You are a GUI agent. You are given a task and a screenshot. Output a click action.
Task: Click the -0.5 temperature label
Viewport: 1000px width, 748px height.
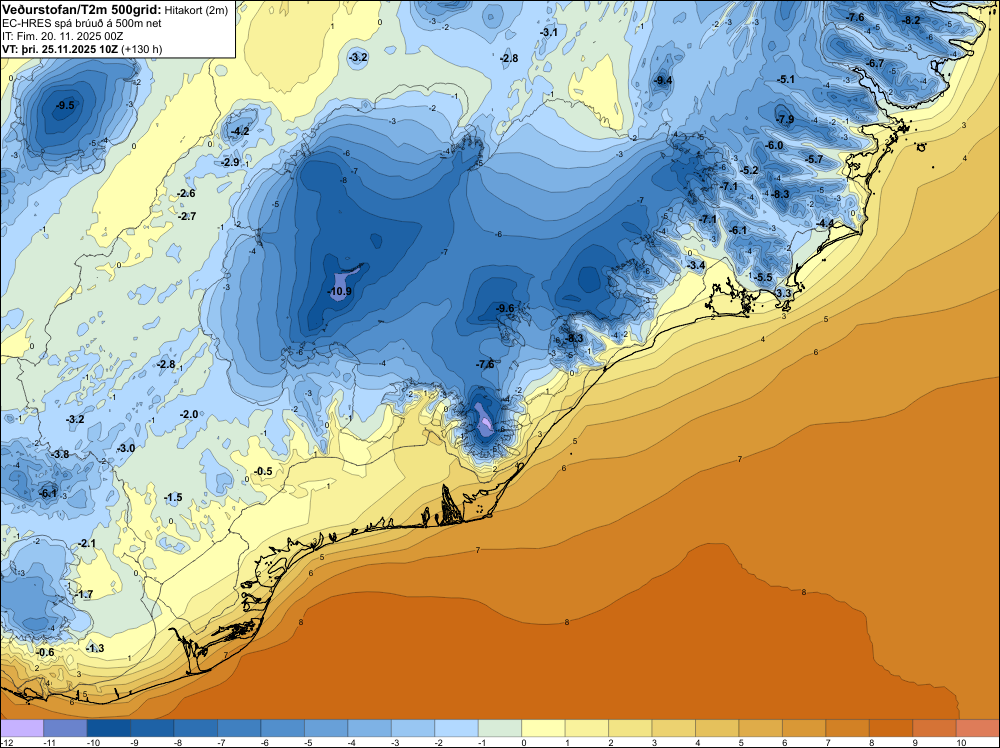point(263,471)
